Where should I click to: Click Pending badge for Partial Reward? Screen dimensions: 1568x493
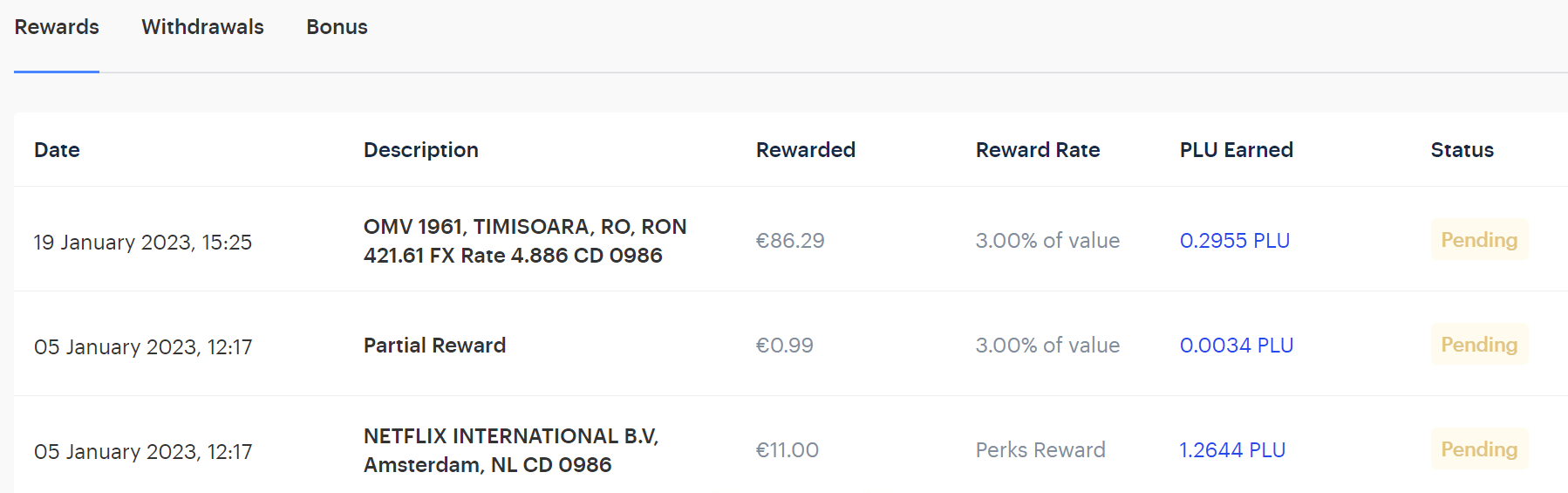(1479, 345)
